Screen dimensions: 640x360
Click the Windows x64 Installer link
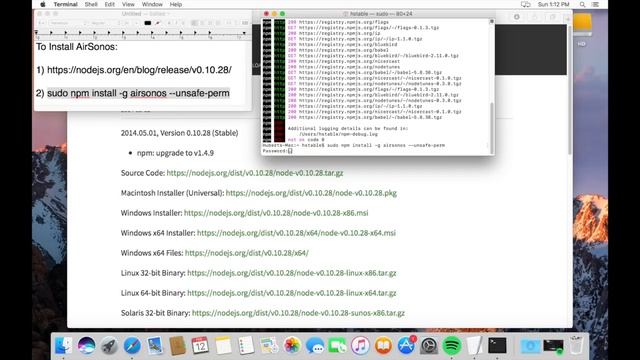296,233
